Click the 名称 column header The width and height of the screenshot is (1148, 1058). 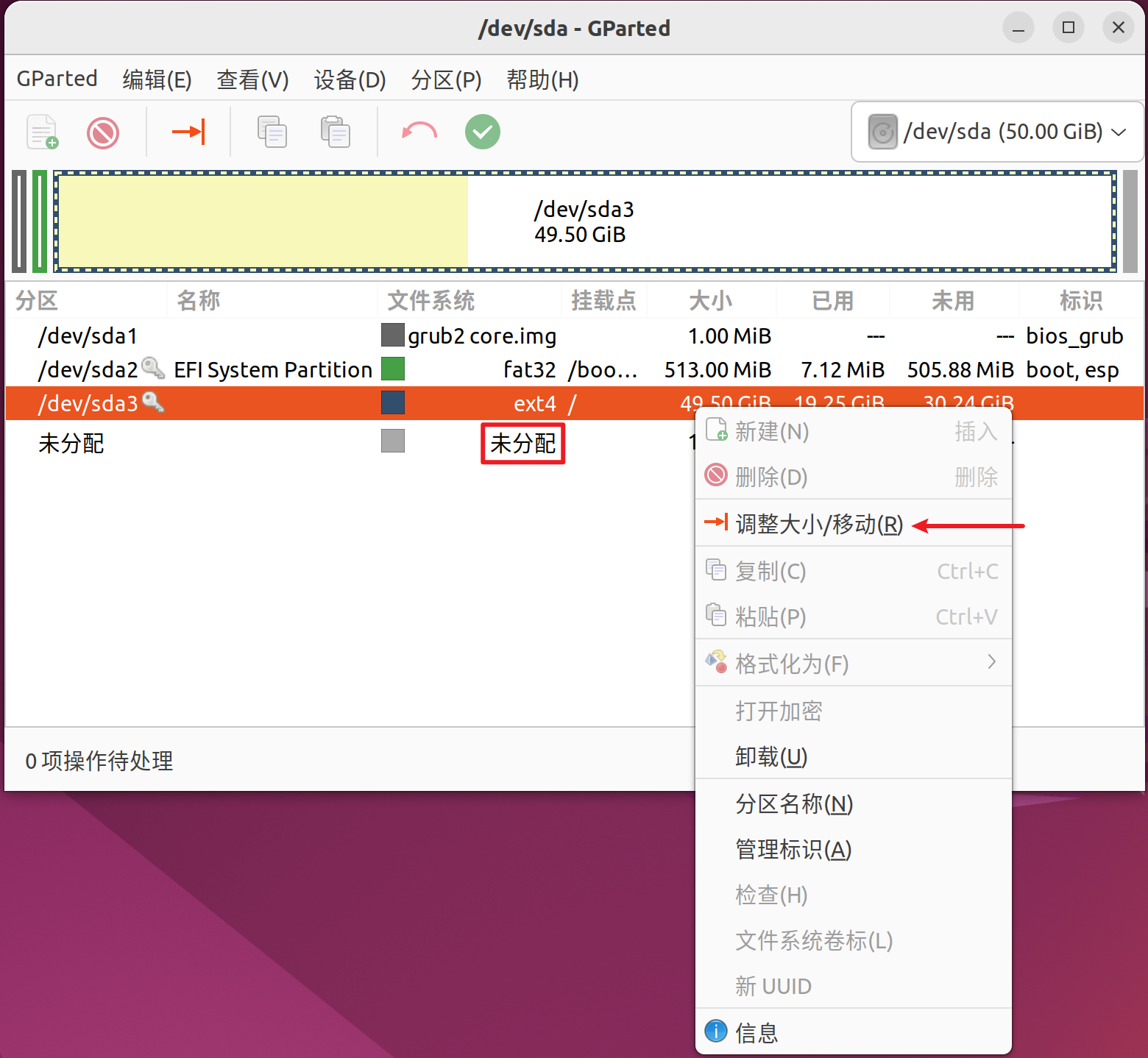272,300
